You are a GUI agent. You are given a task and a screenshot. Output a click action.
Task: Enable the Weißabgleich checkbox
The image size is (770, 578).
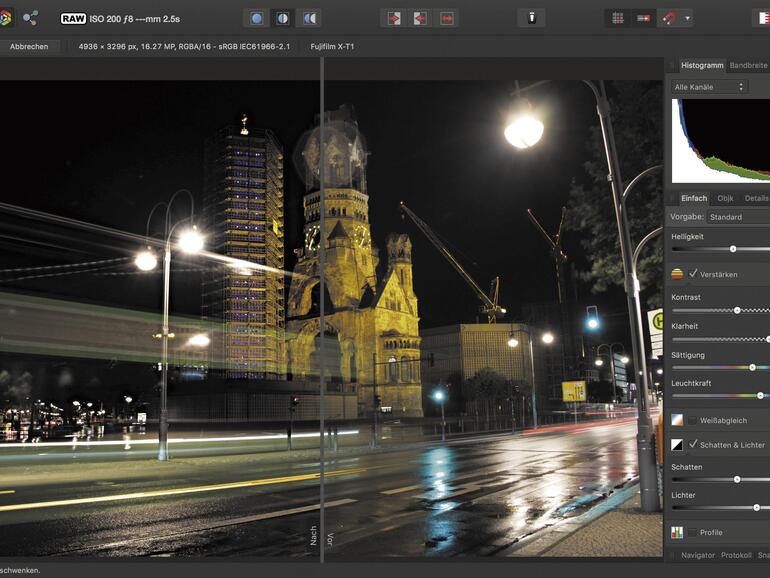[x=693, y=421]
